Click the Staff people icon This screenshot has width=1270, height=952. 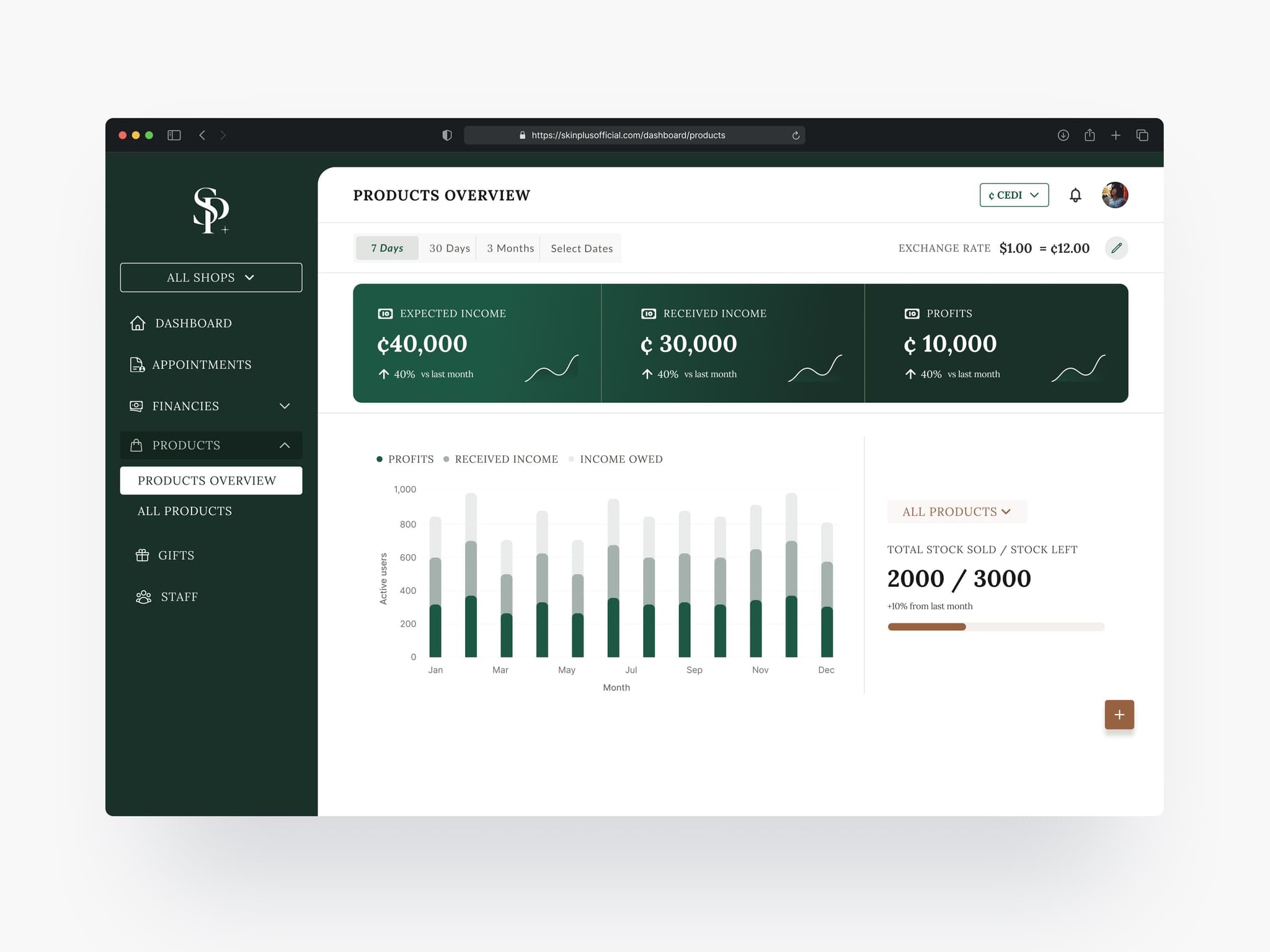pos(143,597)
